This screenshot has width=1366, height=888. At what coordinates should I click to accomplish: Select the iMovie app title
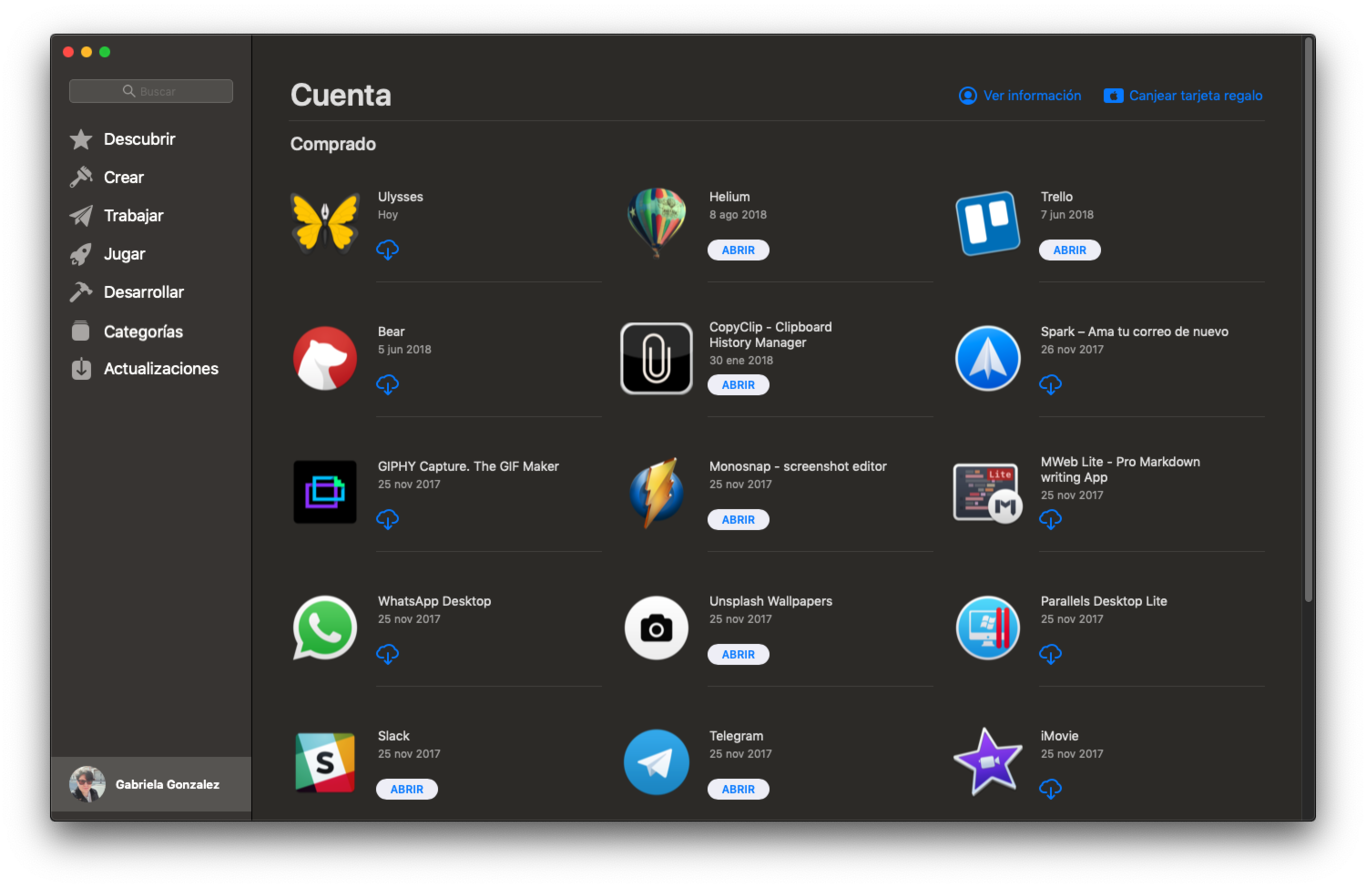pos(1060,736)
